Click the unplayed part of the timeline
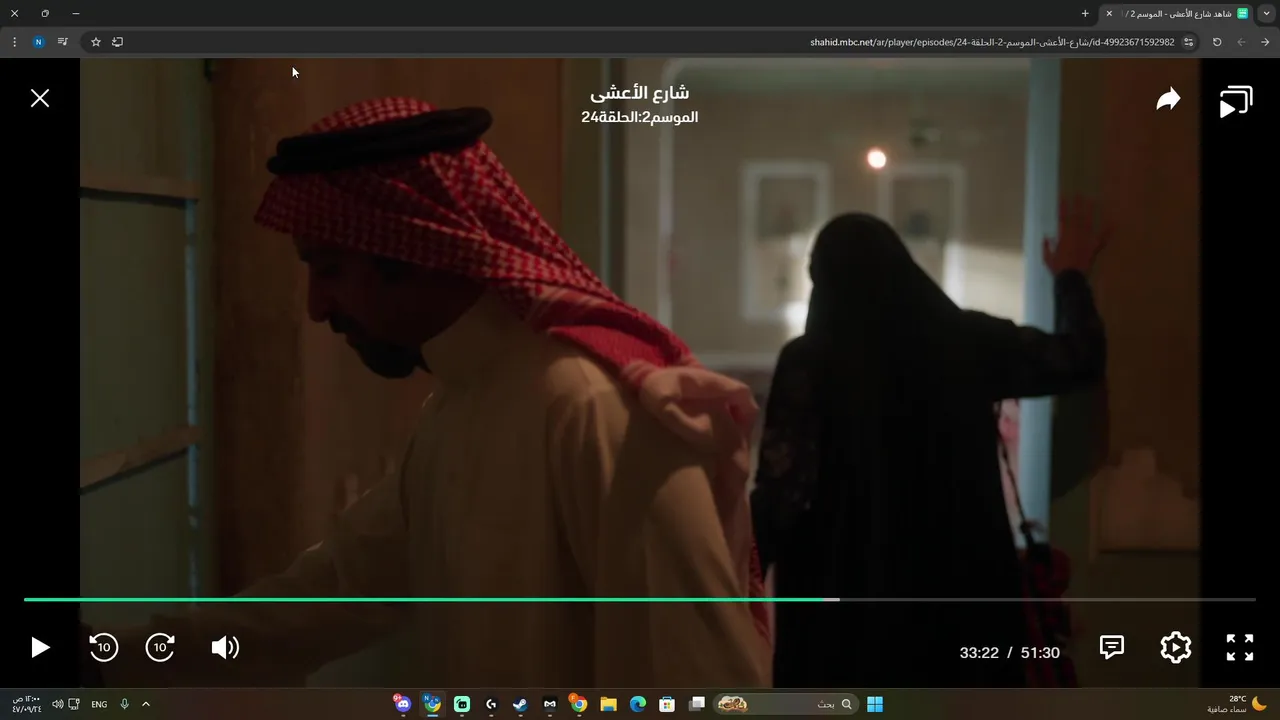This screenshot has height=720, width=1280. tap(1047, 600)
